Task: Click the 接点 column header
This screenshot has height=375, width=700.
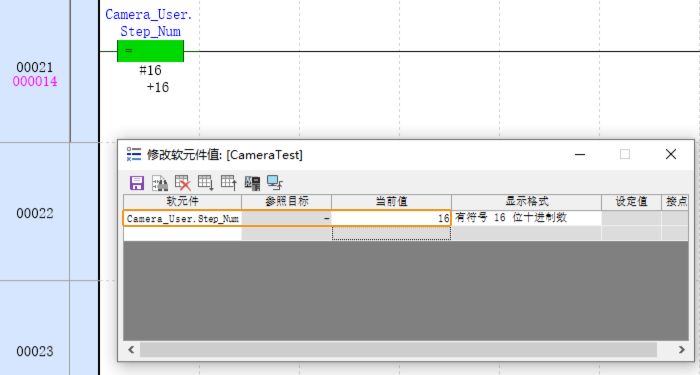Action: coord(675,202)
